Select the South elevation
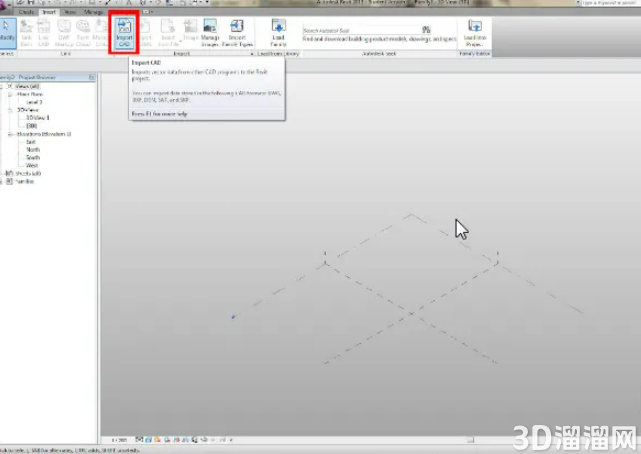 coord(33,157)
